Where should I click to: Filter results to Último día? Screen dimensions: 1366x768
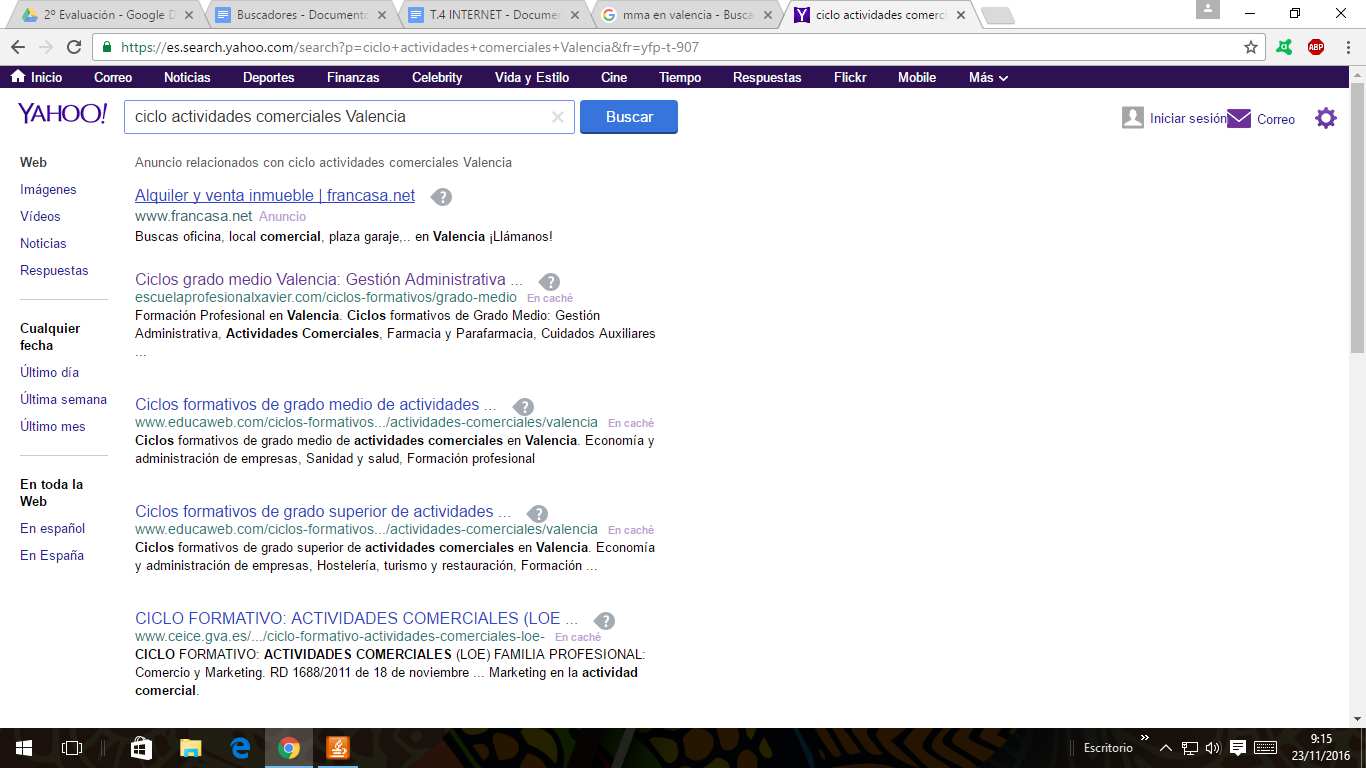(49, 373)
